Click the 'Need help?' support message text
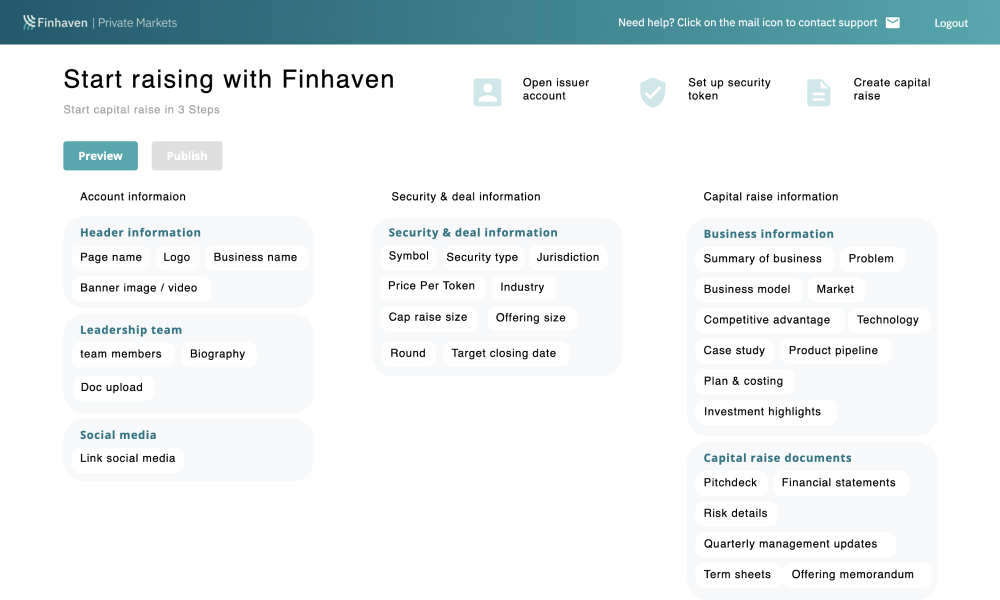This screenshot has width=1000, height=600. pyautogui.click(x=747, y=23)
